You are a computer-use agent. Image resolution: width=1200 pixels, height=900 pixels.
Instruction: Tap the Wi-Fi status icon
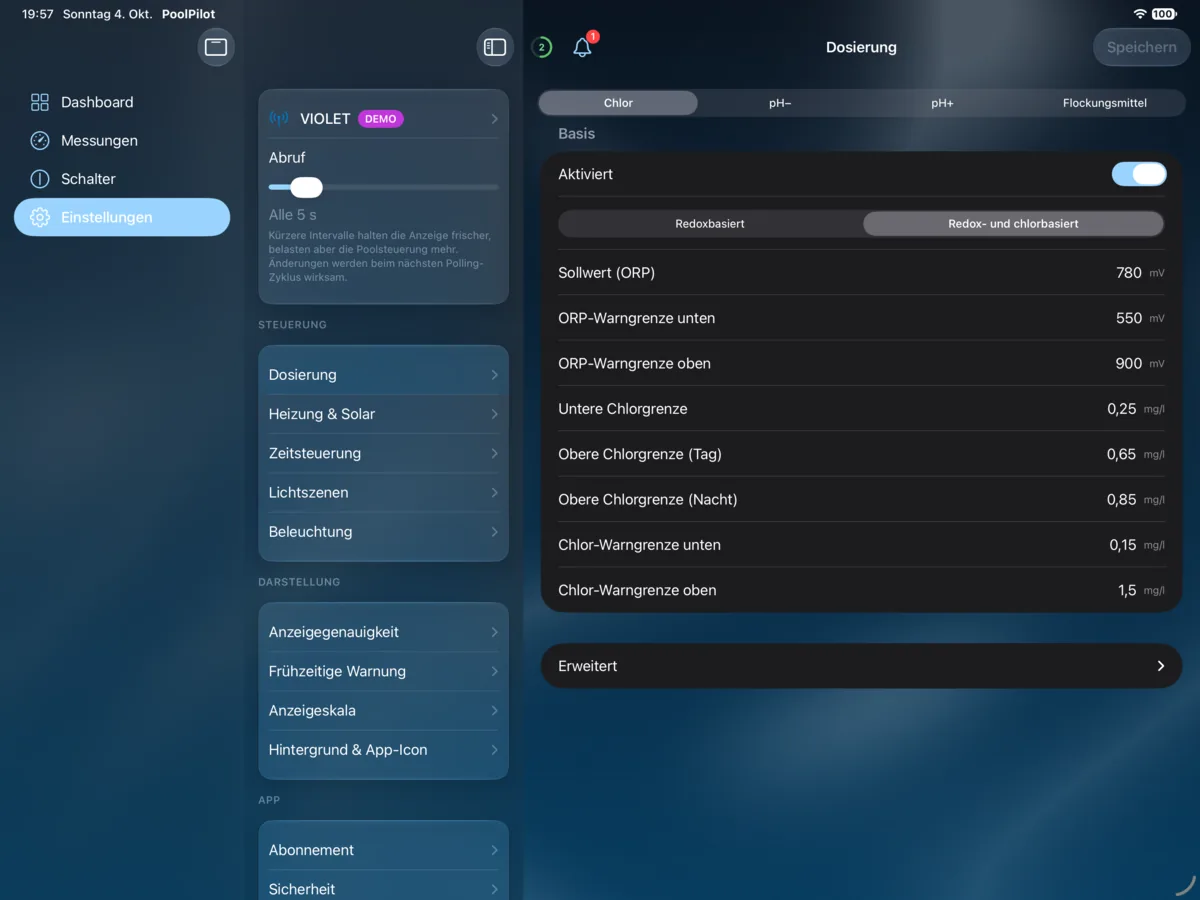[1139, 14]
